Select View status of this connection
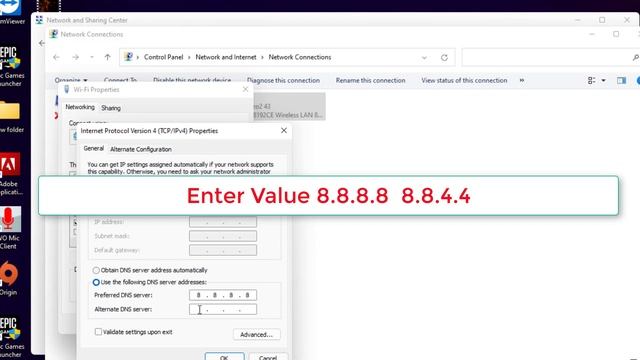 click(464, 80)
